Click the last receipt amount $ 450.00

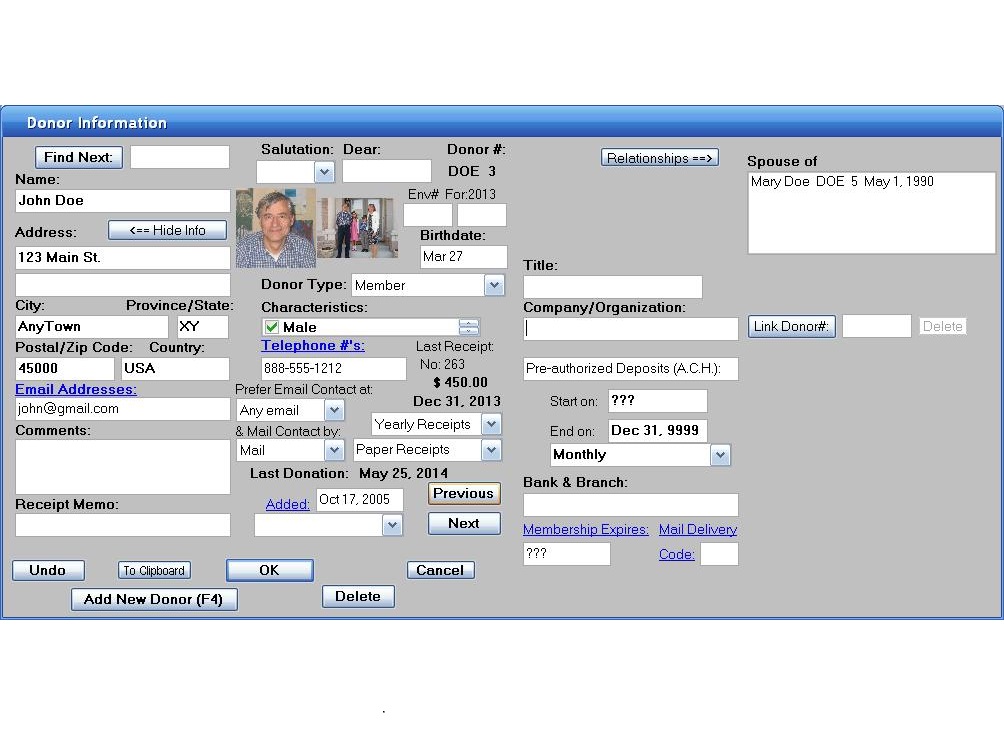click(460, 382)
